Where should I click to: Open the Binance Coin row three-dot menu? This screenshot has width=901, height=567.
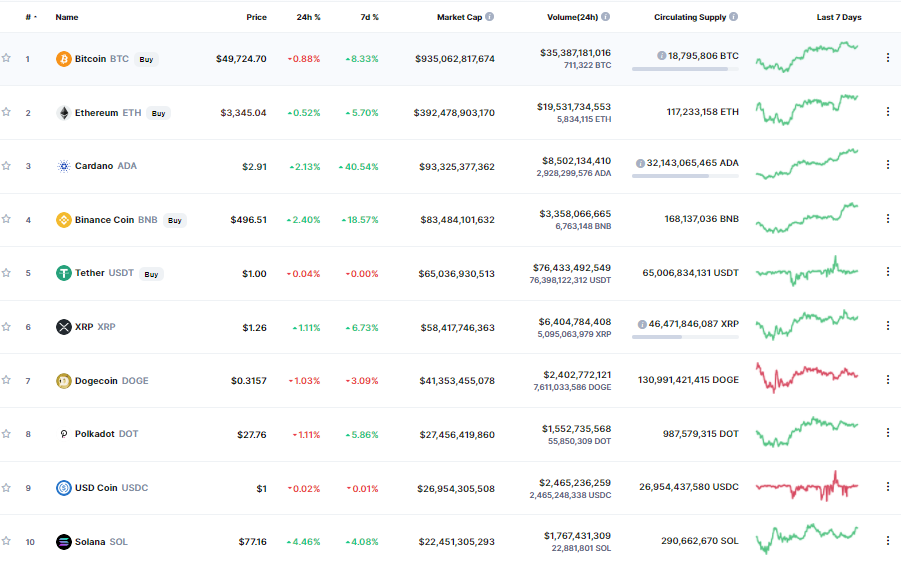pyautogui.click(x=888, y=218)
